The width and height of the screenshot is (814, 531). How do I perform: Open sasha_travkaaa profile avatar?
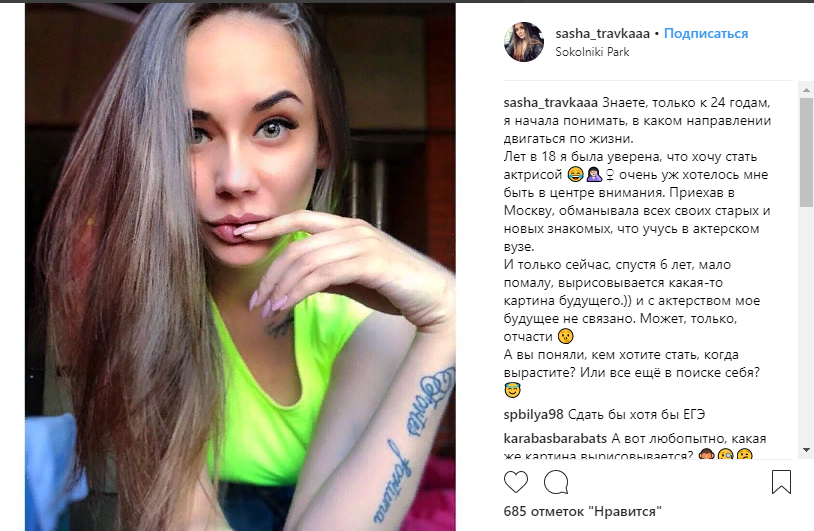(x=524, y=42)
